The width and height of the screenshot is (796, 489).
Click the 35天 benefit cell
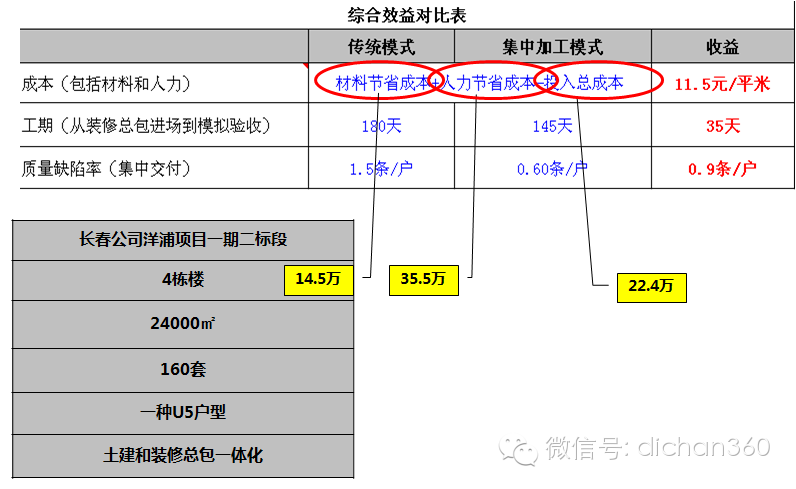[x=723, y=126]
